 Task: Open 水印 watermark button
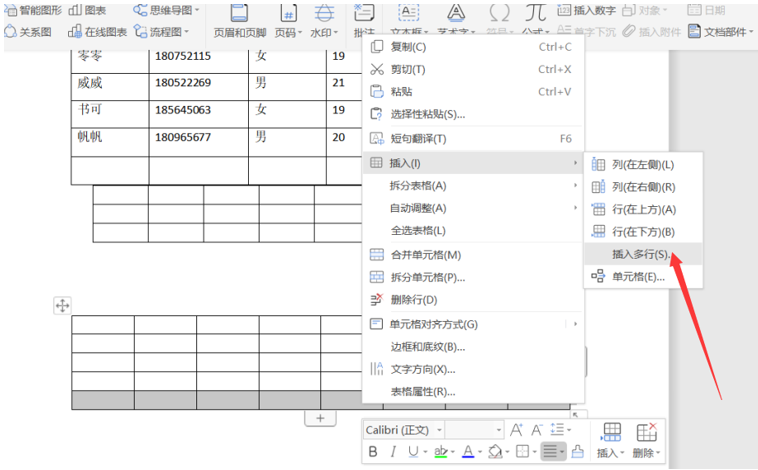tap(324, 21)
